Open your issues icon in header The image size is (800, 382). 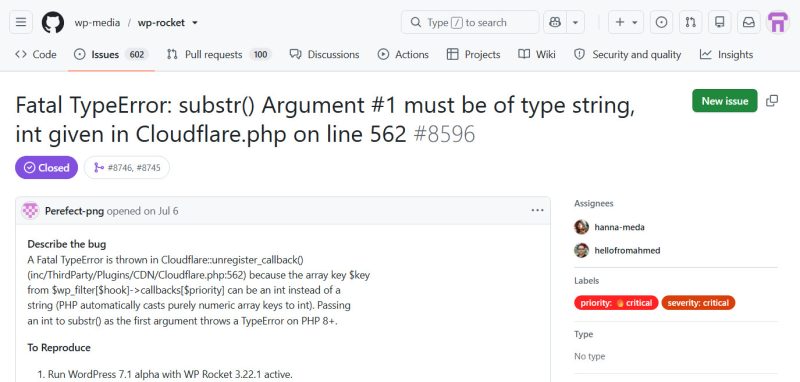pos(661,22)
